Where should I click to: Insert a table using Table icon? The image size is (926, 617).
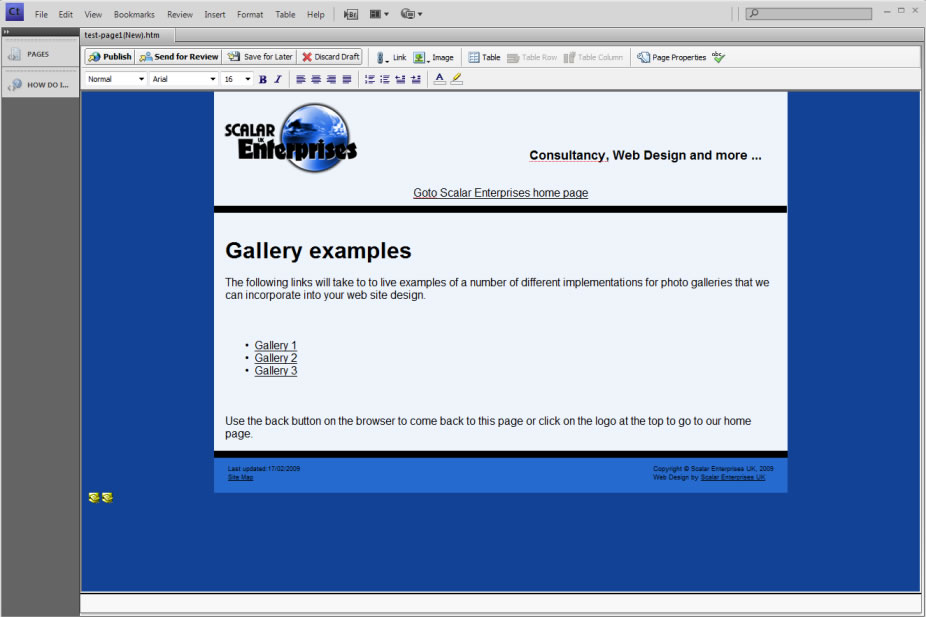click(484, 57)
